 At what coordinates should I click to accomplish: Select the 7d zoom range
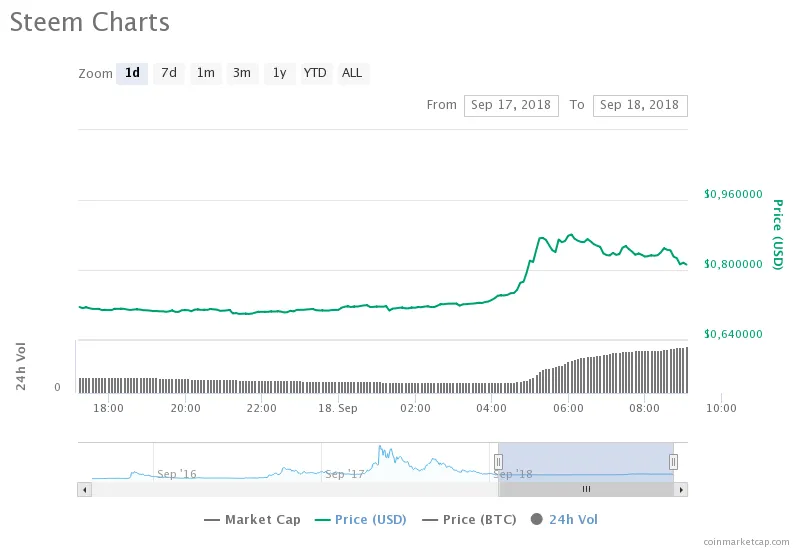tap(169, 73)
